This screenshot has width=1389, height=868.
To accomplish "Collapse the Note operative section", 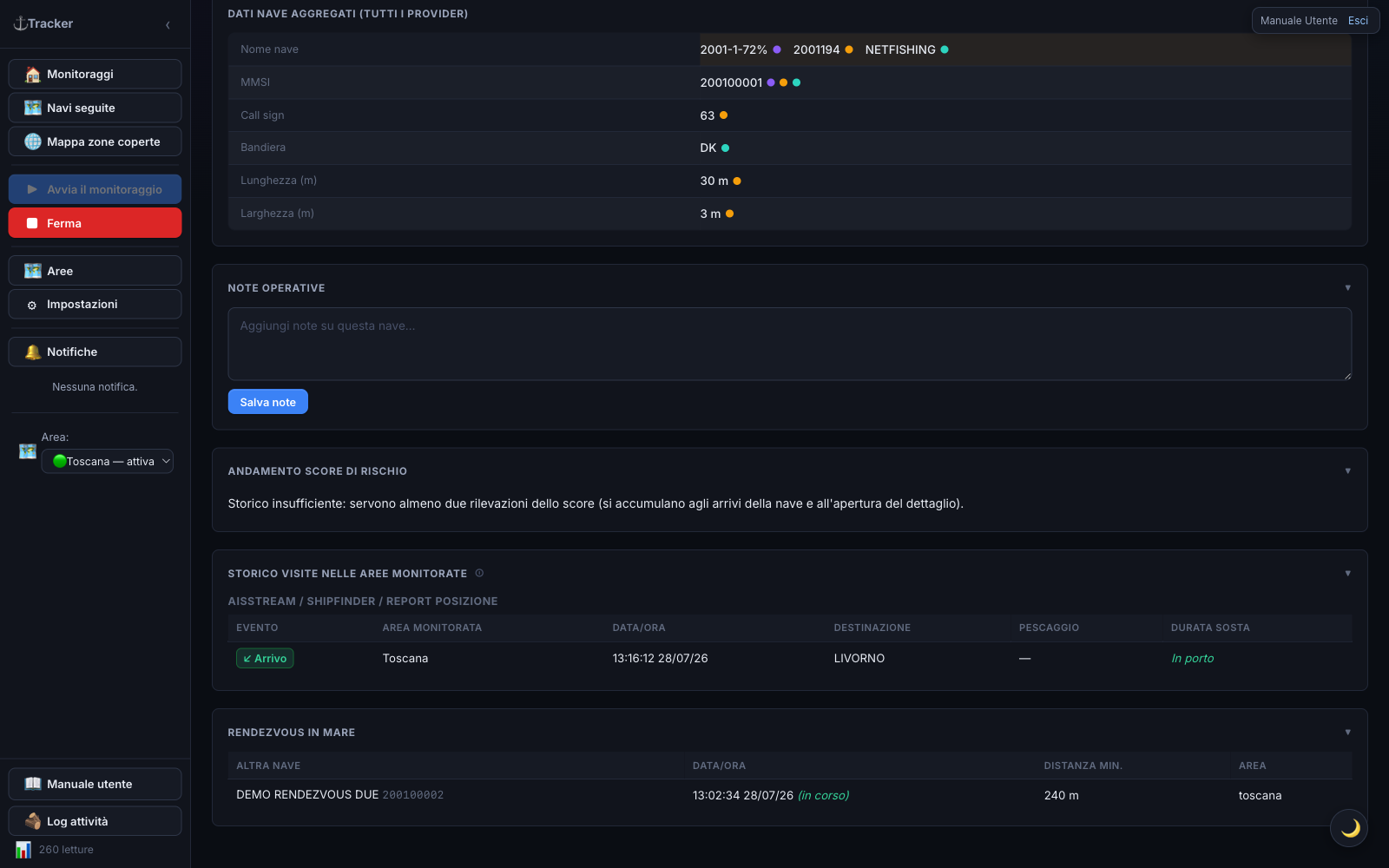I will 1347,287.
